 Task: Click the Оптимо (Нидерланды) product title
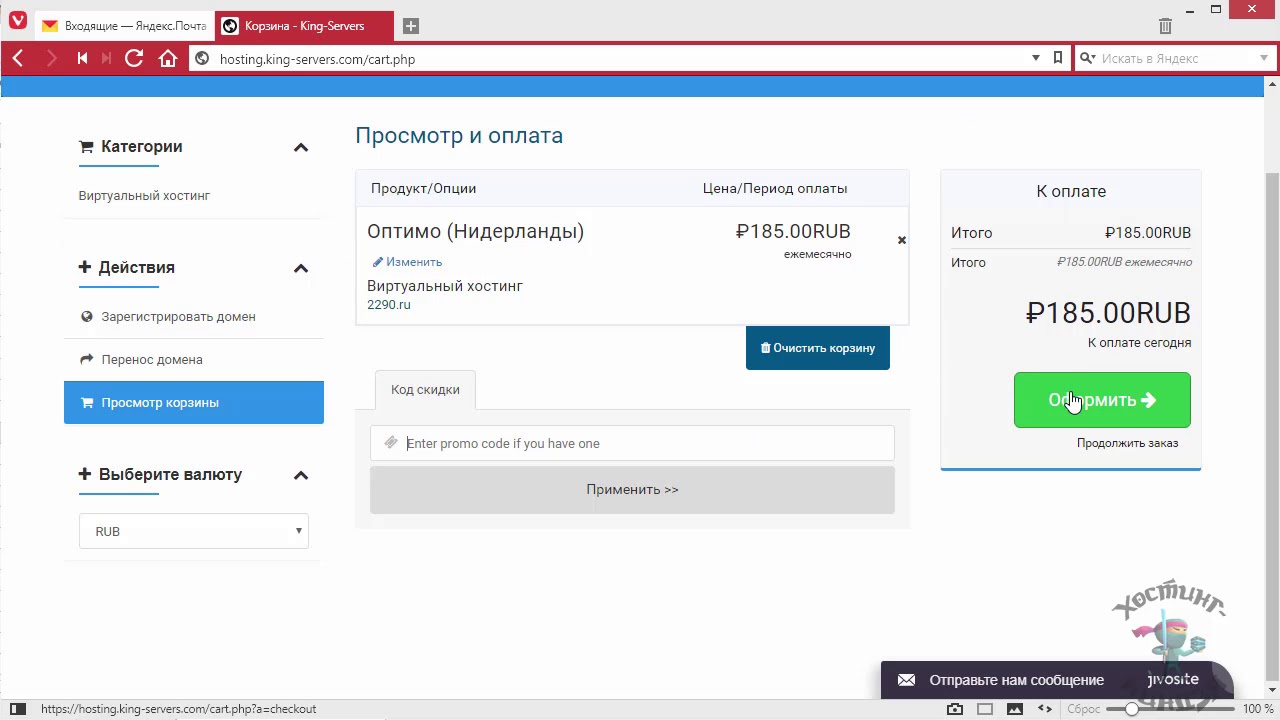tap(475, 232)
